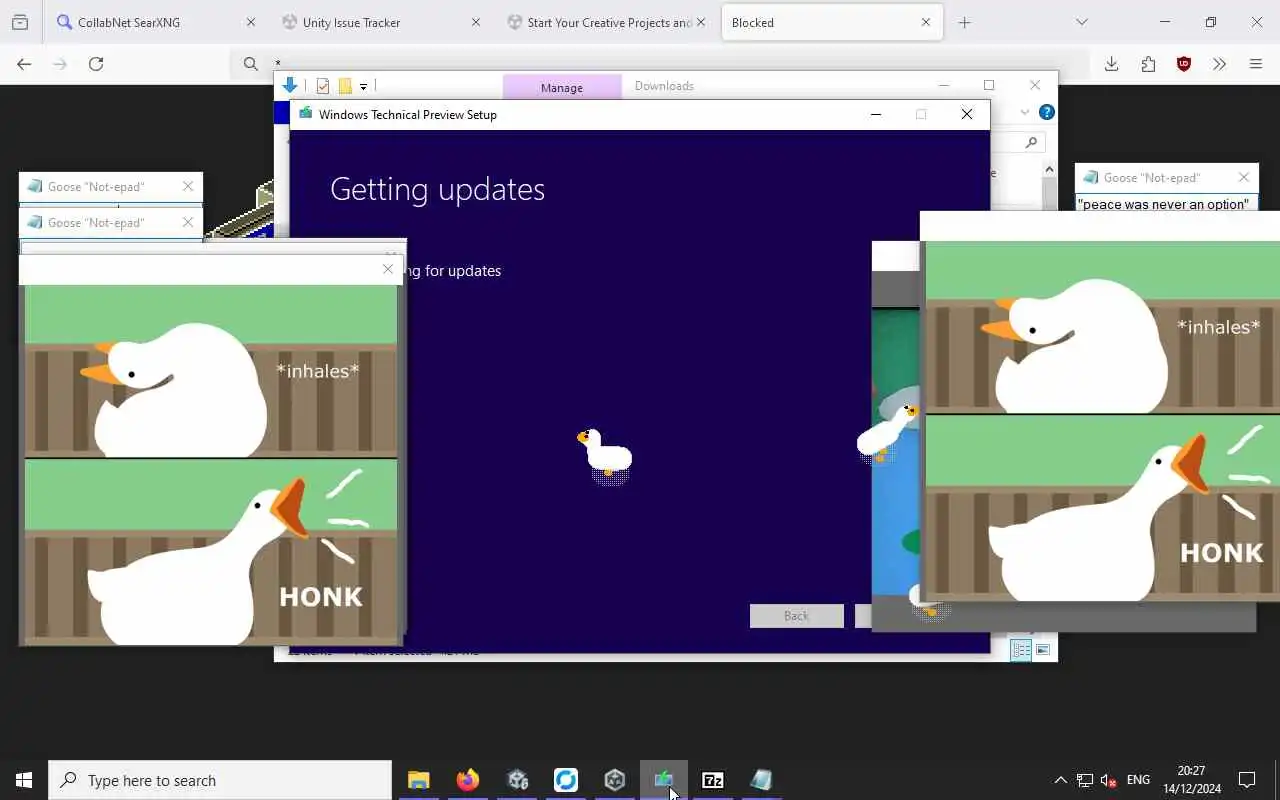Click the Back button in Setup
This screenshot has height=800, width=1280.
tap(797, 616)
